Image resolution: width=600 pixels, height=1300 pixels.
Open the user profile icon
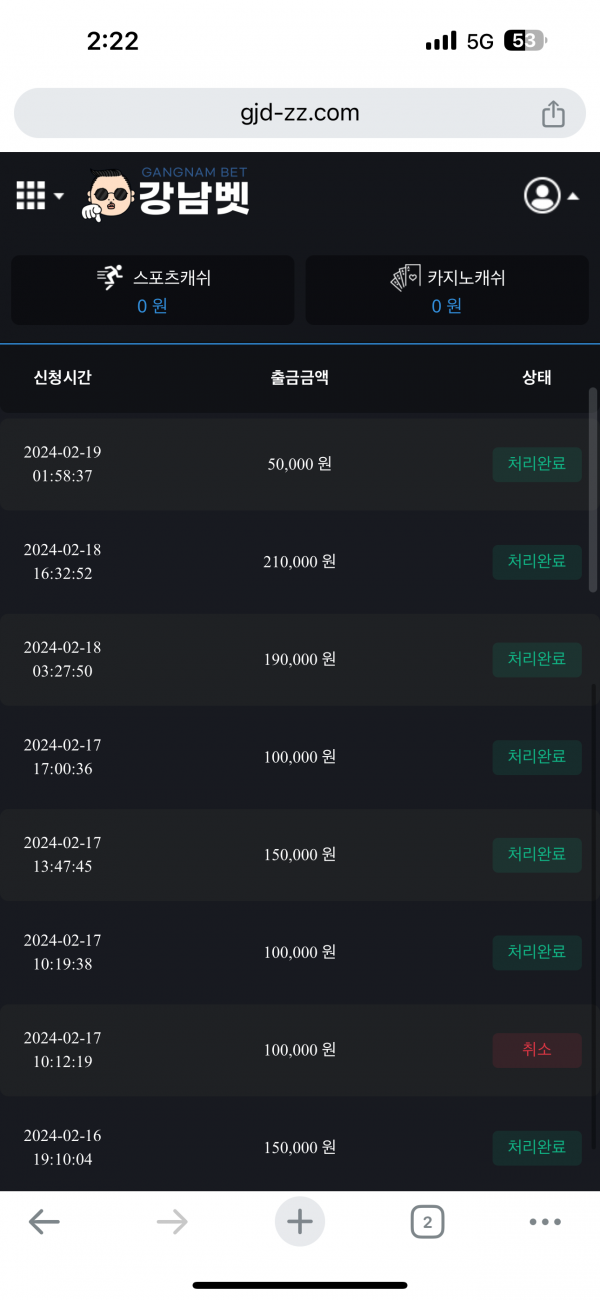(x=542, y=196)
